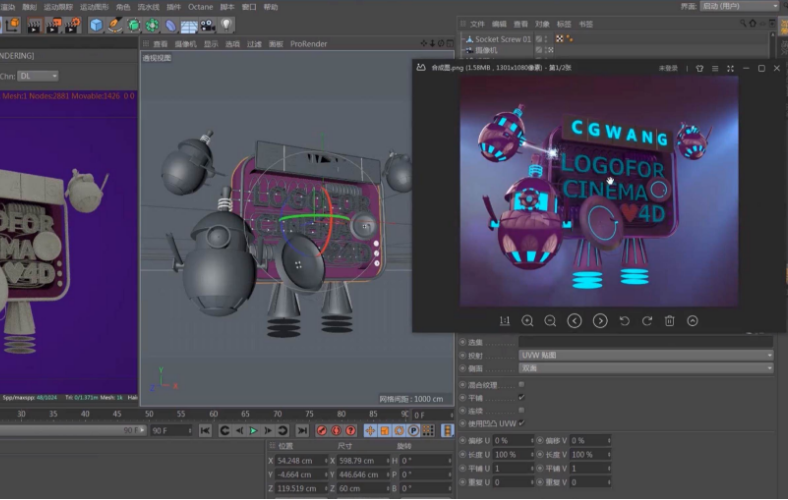Open object manager 文件 menu

[x=476, y=24]
